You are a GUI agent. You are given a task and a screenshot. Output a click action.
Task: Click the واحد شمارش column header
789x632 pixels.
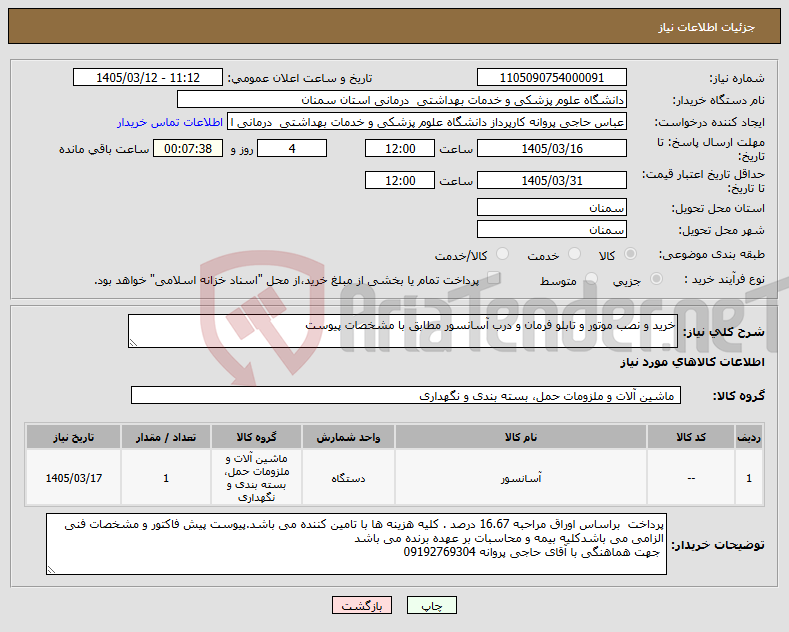pos(348,437)
